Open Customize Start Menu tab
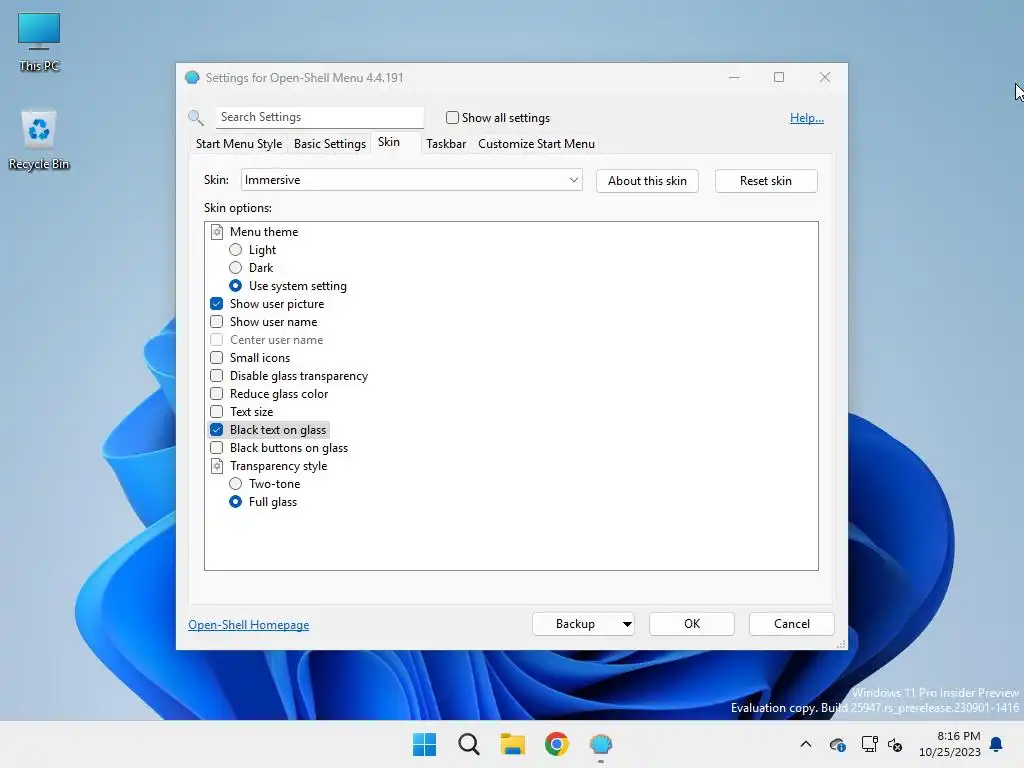 (x=536, y=144)
